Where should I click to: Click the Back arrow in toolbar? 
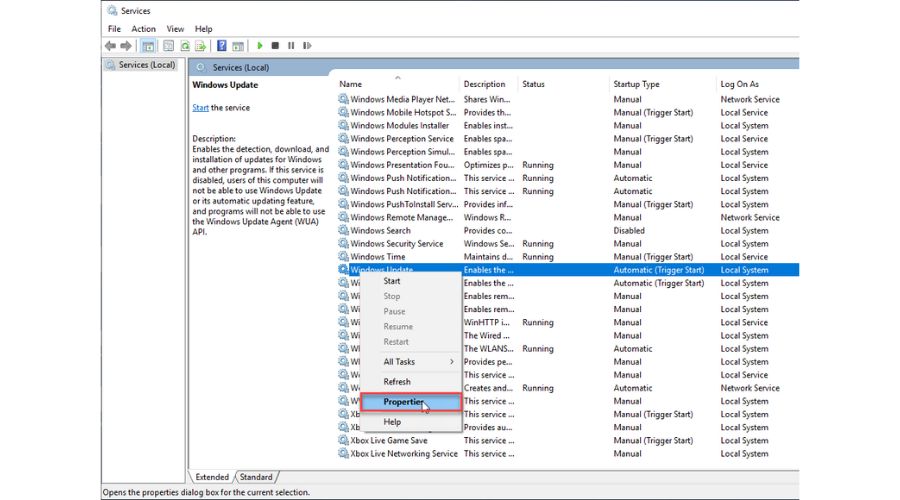(110, 46)
